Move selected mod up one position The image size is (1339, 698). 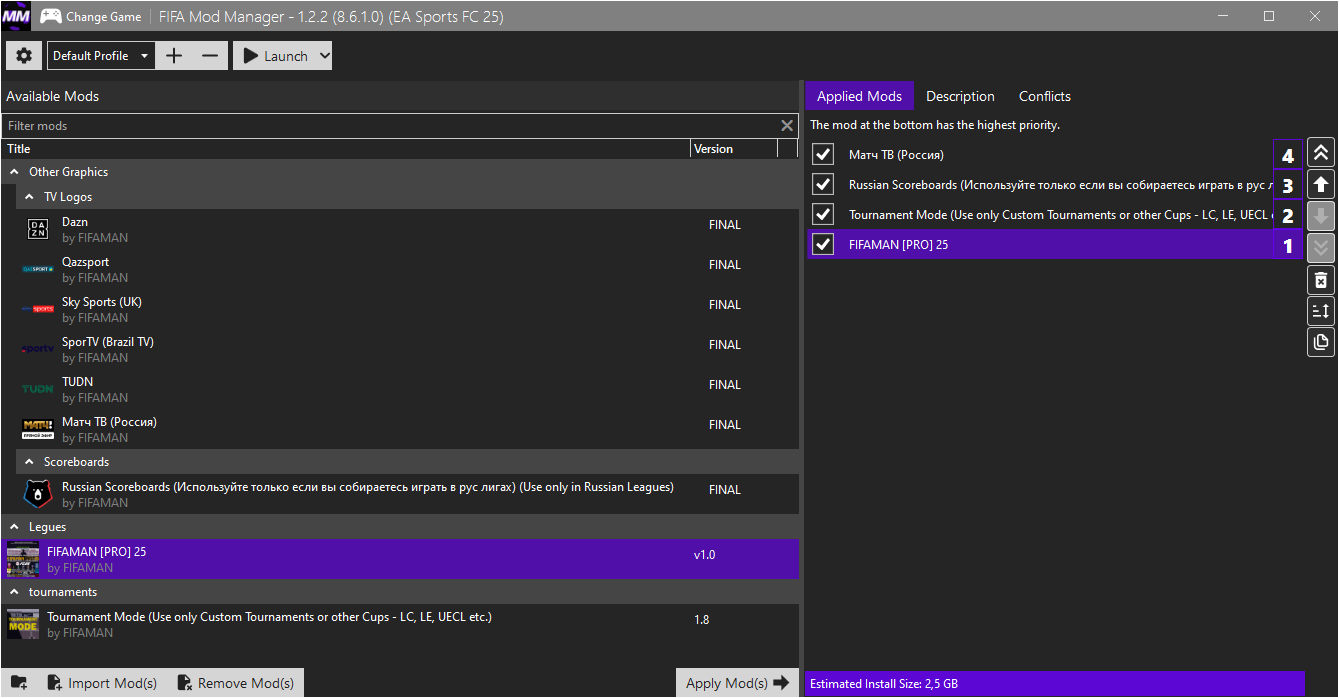click(x=1321, y=185)
